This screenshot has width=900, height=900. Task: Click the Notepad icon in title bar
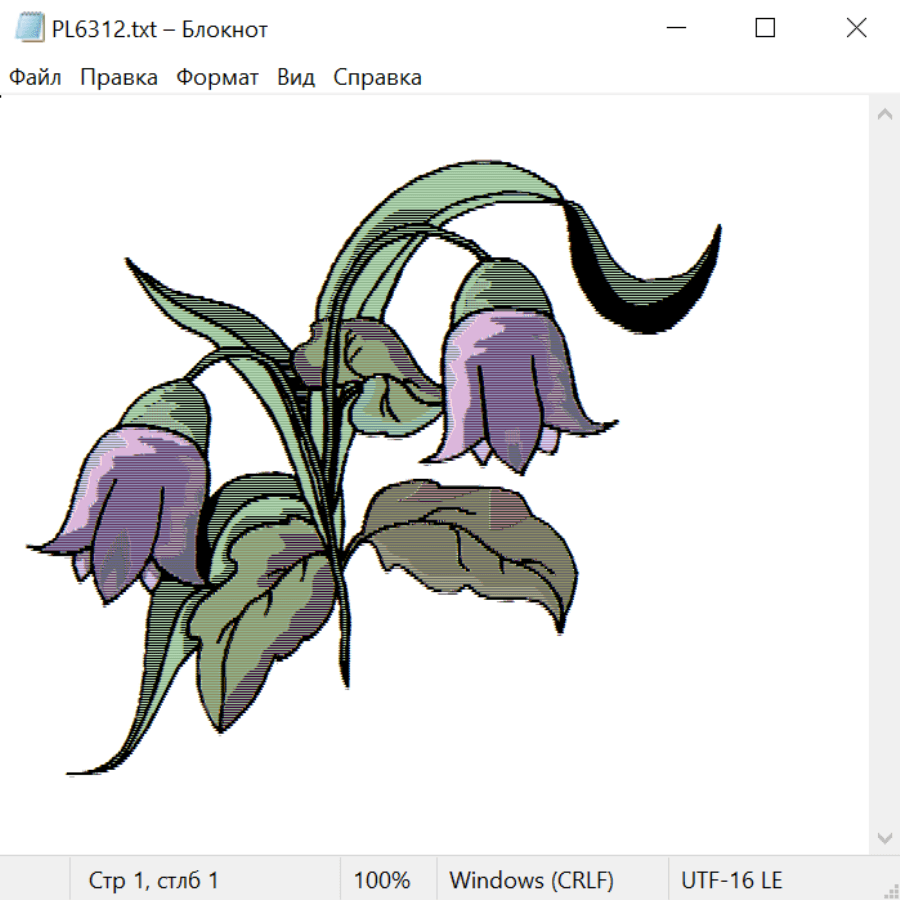[x=29, y=28]
